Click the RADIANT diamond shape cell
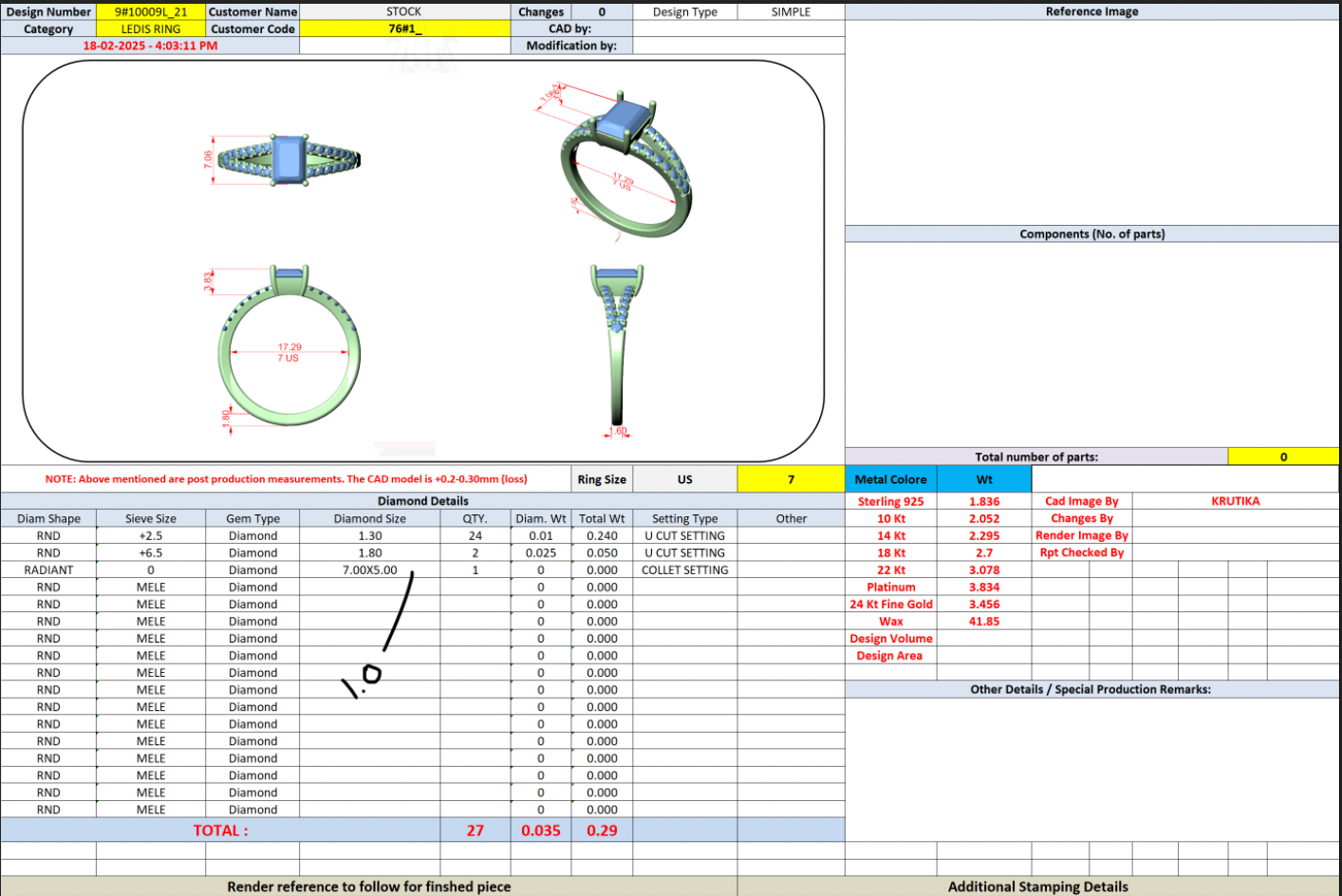1342x896 pixels. pos(48,570)
